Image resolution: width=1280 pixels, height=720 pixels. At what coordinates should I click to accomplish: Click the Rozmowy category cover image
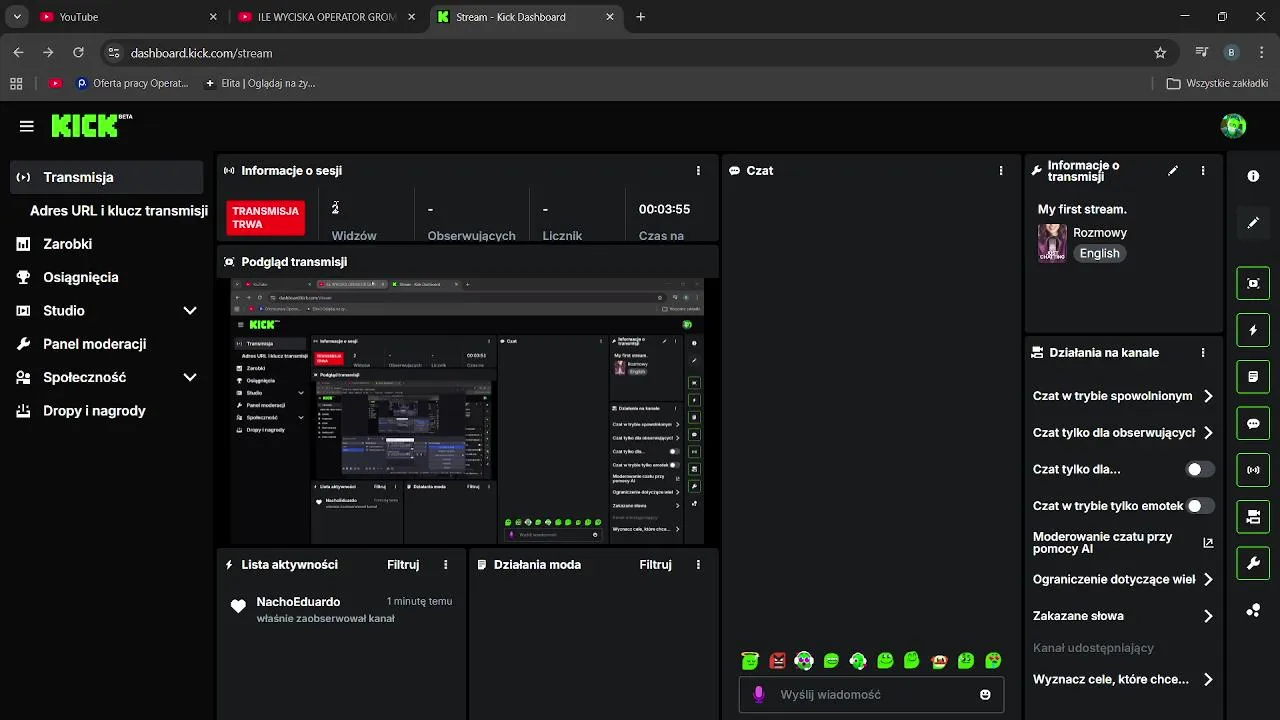tap(1052, 243)
